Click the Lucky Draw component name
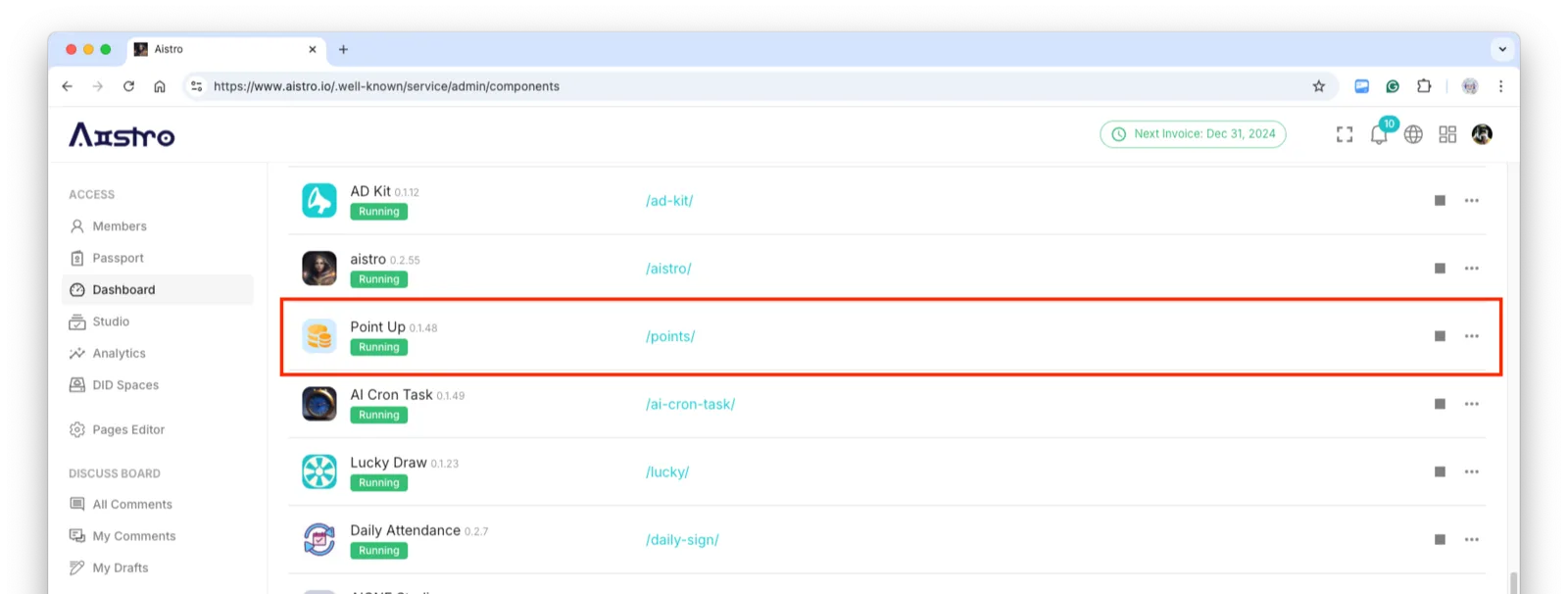 point(388,463)
